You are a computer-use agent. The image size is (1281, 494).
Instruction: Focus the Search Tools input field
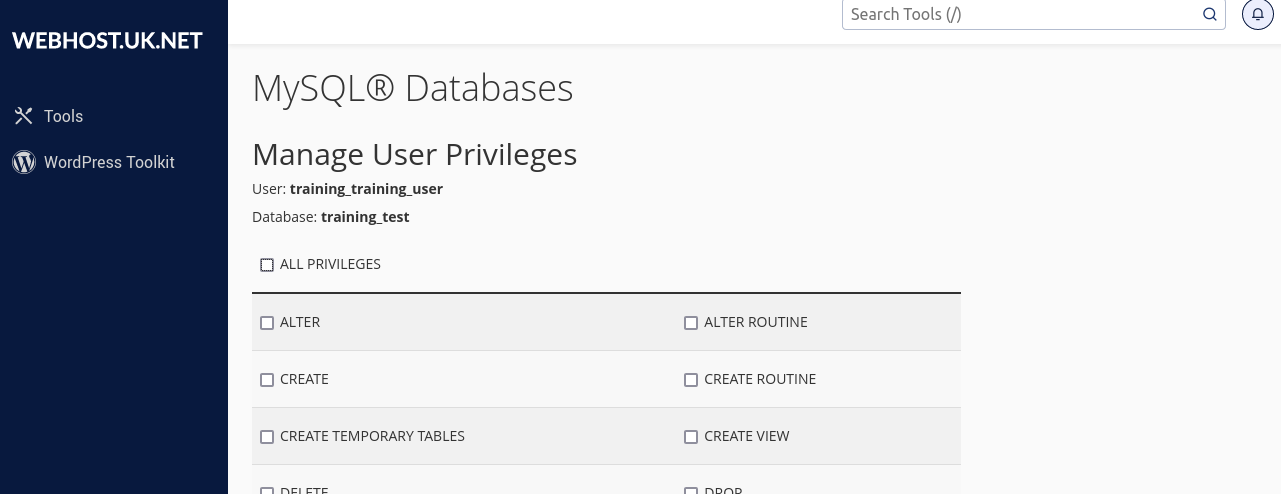tap(1020, 14)
